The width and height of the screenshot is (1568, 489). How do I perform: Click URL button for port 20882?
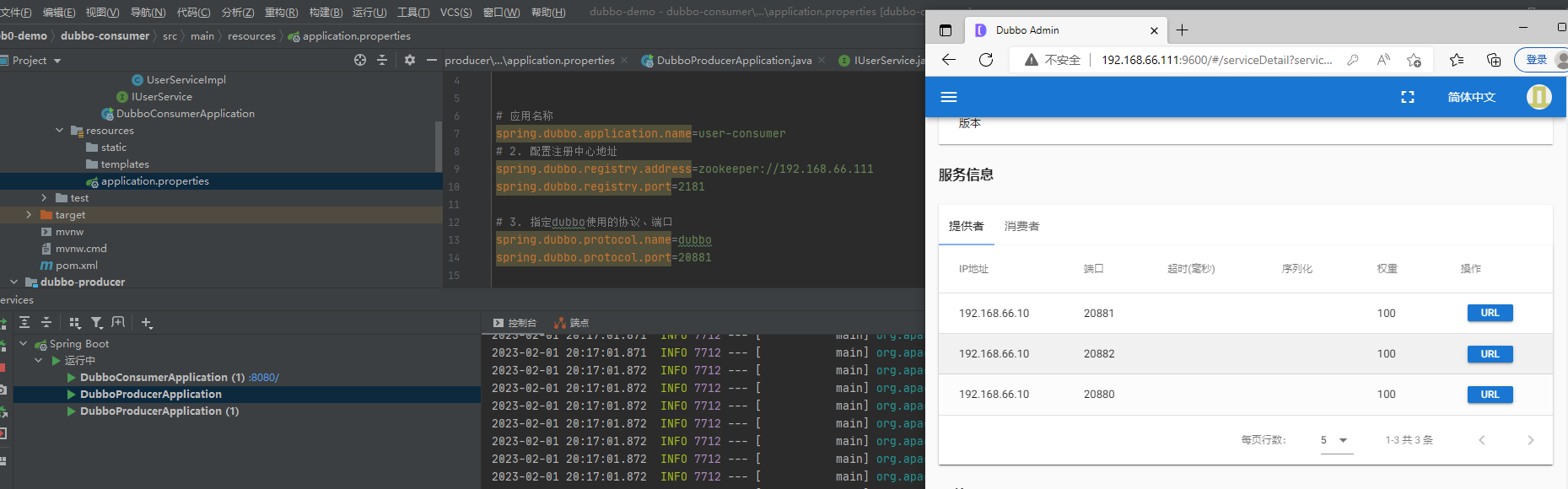point(1490,354)
